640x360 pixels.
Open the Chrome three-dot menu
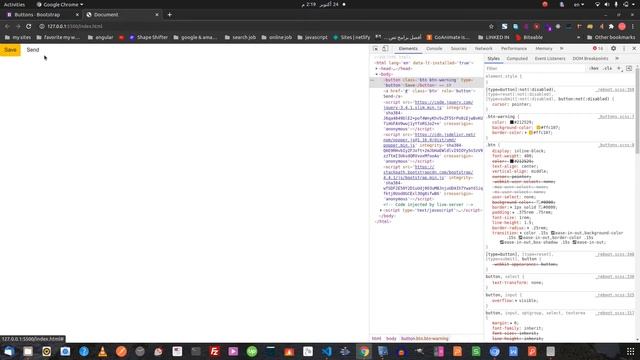point(633,26)
